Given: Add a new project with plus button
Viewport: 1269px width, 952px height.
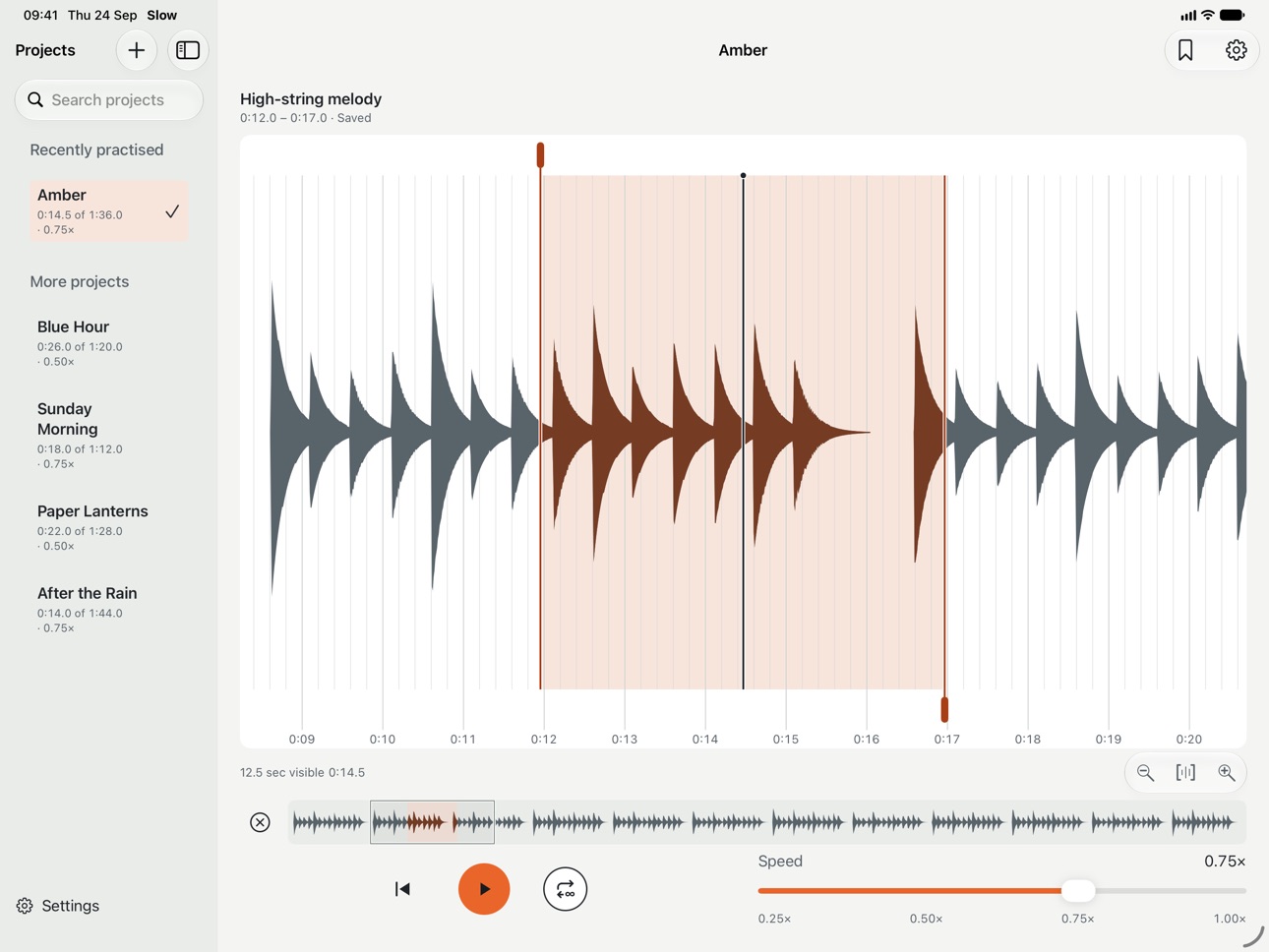Looking at the screenshot, I should coord(136,50).
